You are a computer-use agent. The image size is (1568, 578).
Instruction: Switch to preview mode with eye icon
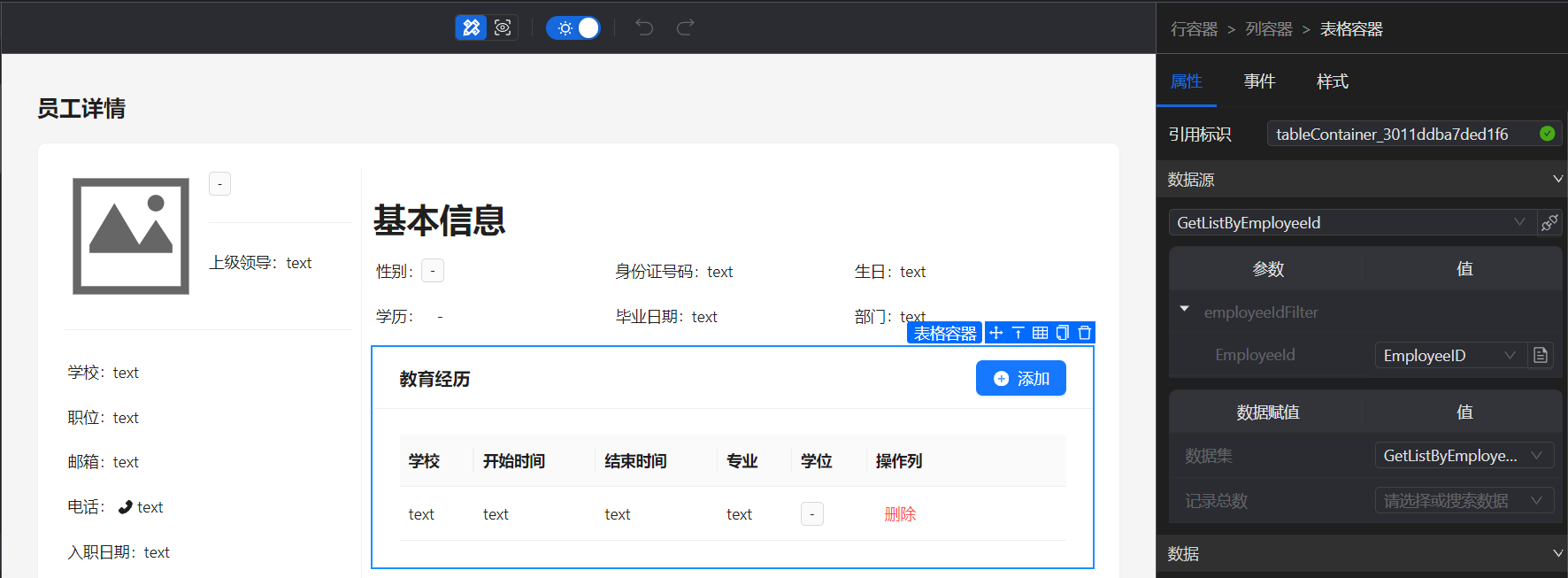tap(503, 27)
